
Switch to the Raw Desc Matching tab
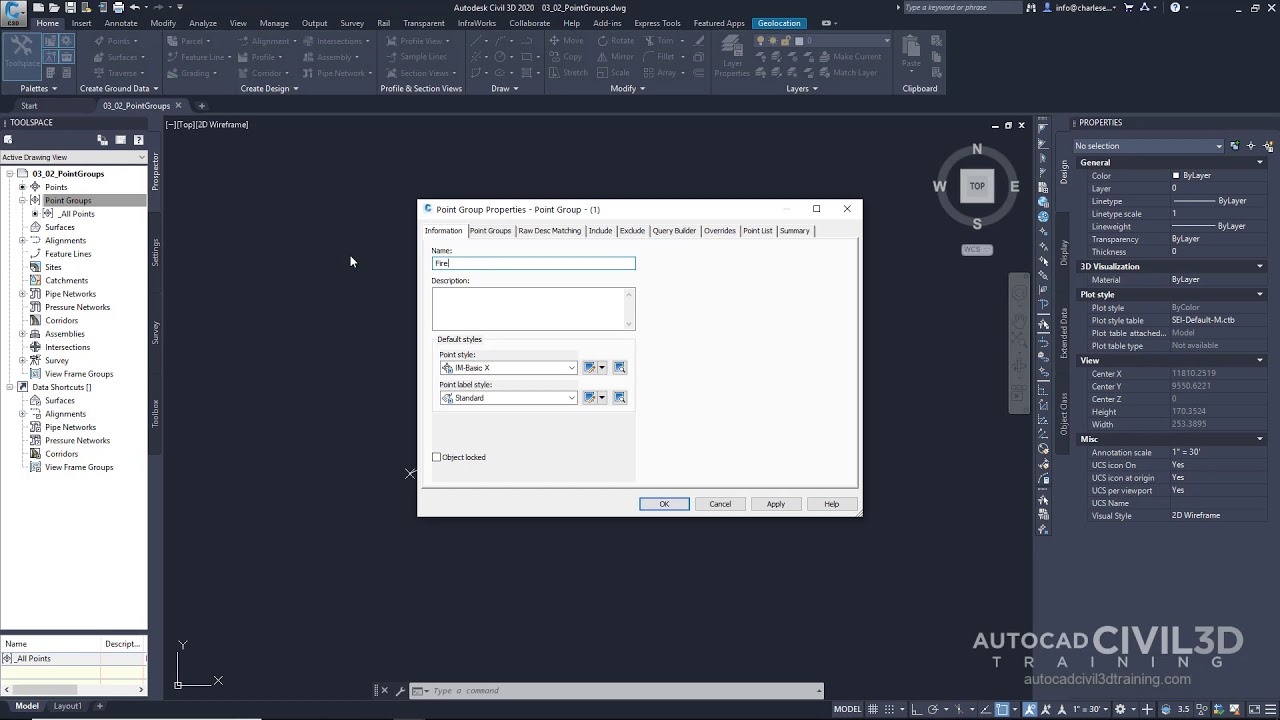pos(549,231)
